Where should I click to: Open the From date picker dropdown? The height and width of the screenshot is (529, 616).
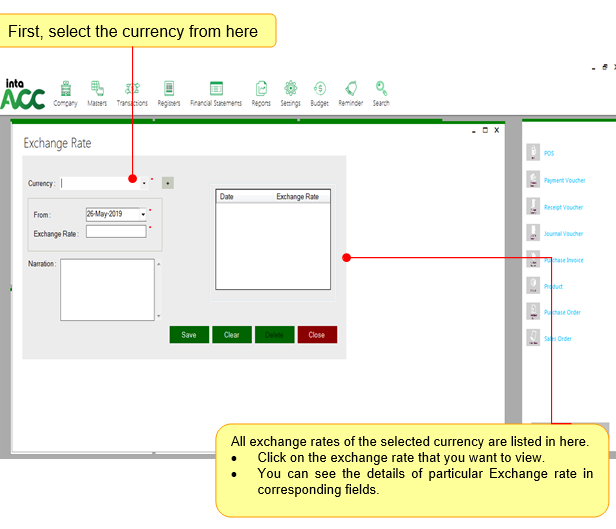[x=143, y=214]
